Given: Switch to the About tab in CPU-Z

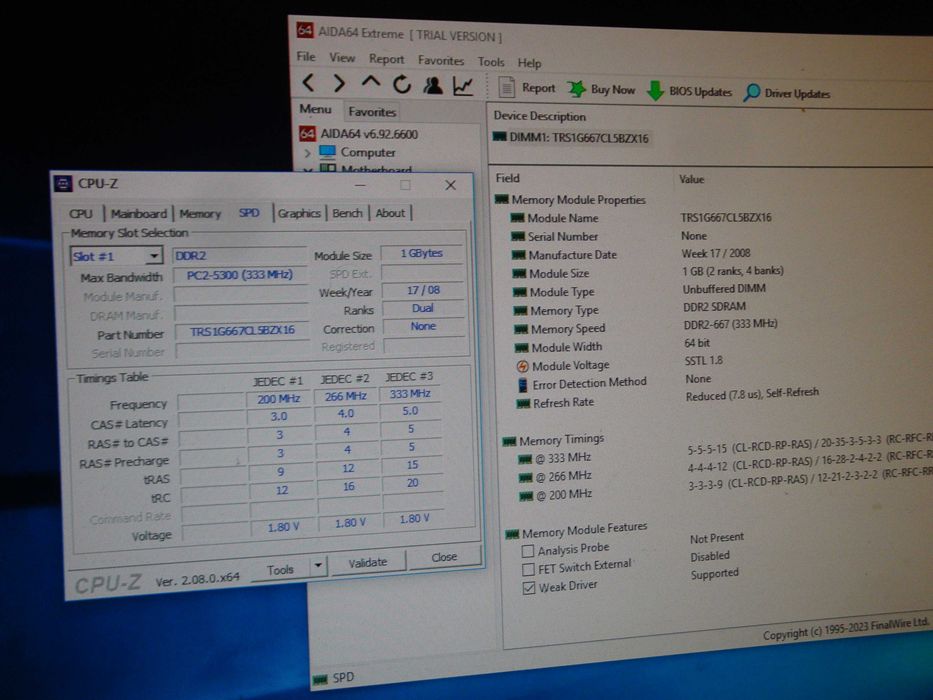Looking at the screenshot, I should [390, 213].
